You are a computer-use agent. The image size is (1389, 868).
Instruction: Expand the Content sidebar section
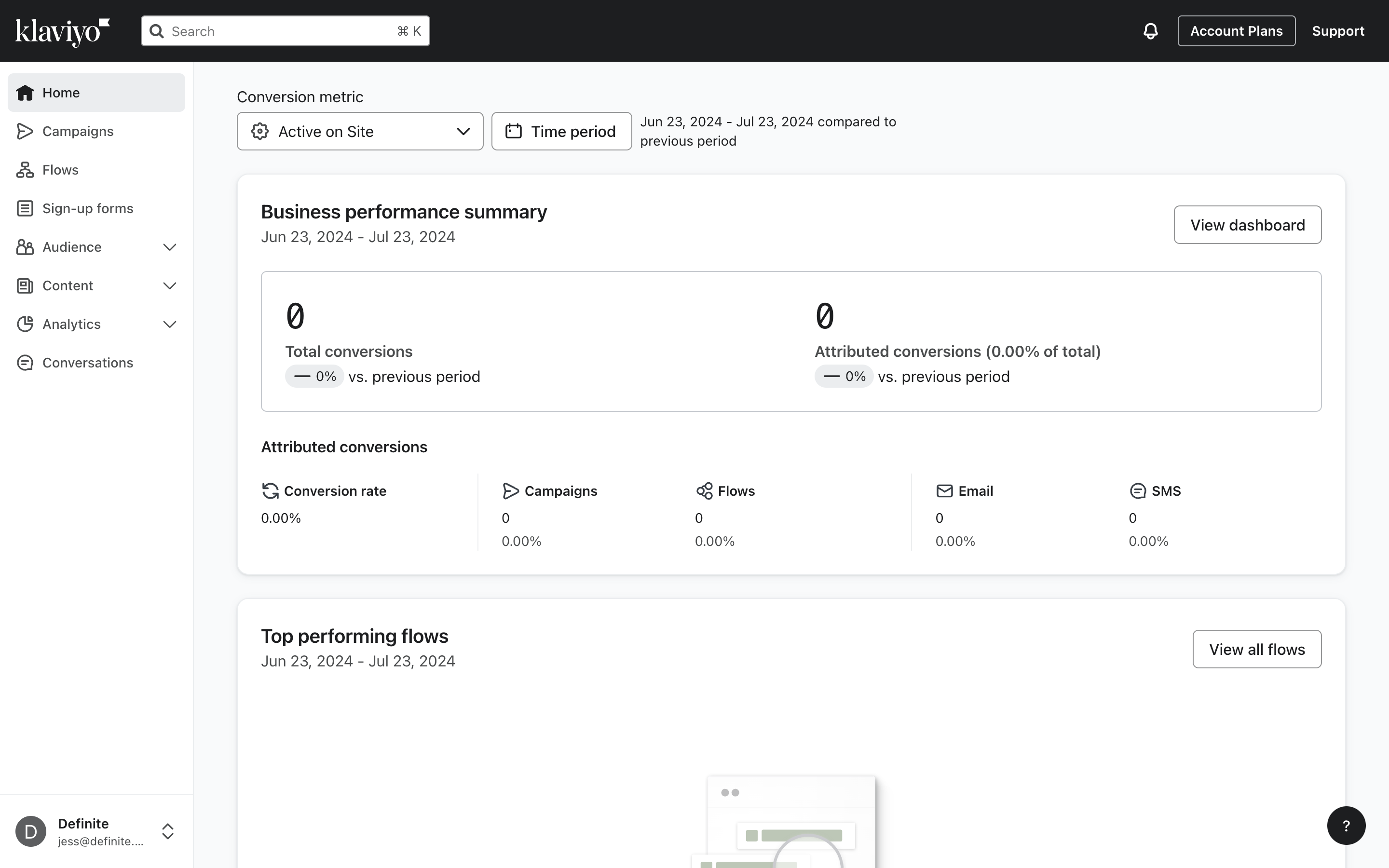click(169, 286)
